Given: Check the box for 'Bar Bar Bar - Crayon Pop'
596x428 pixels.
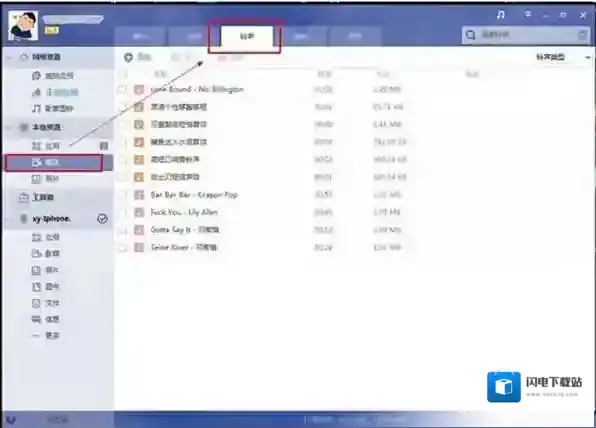Looking at the screenshot, I should 123,195.
